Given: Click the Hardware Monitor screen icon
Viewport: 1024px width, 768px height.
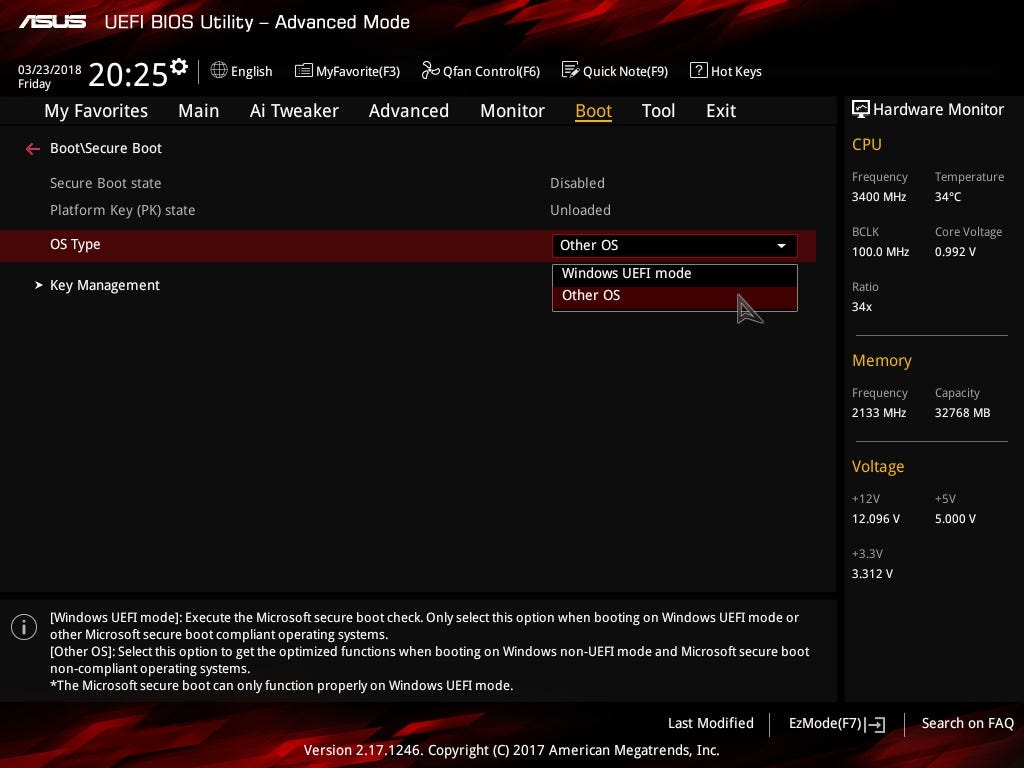Looking at the screenshot, I should 860,109.
